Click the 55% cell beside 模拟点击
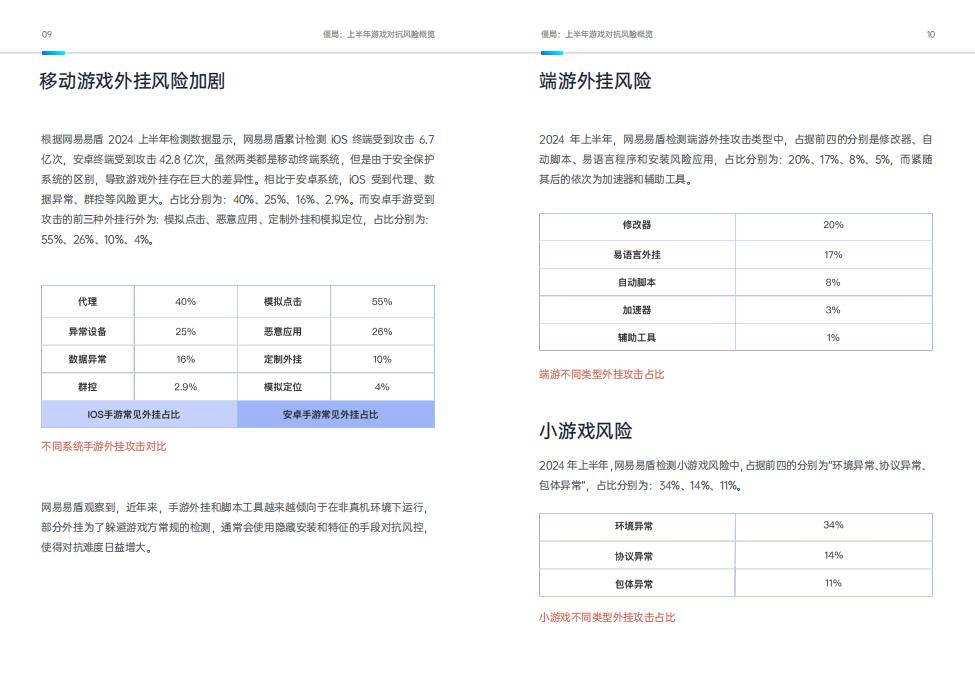The height and width of the screenshot is (687, 975). click(x=382, y=302)
